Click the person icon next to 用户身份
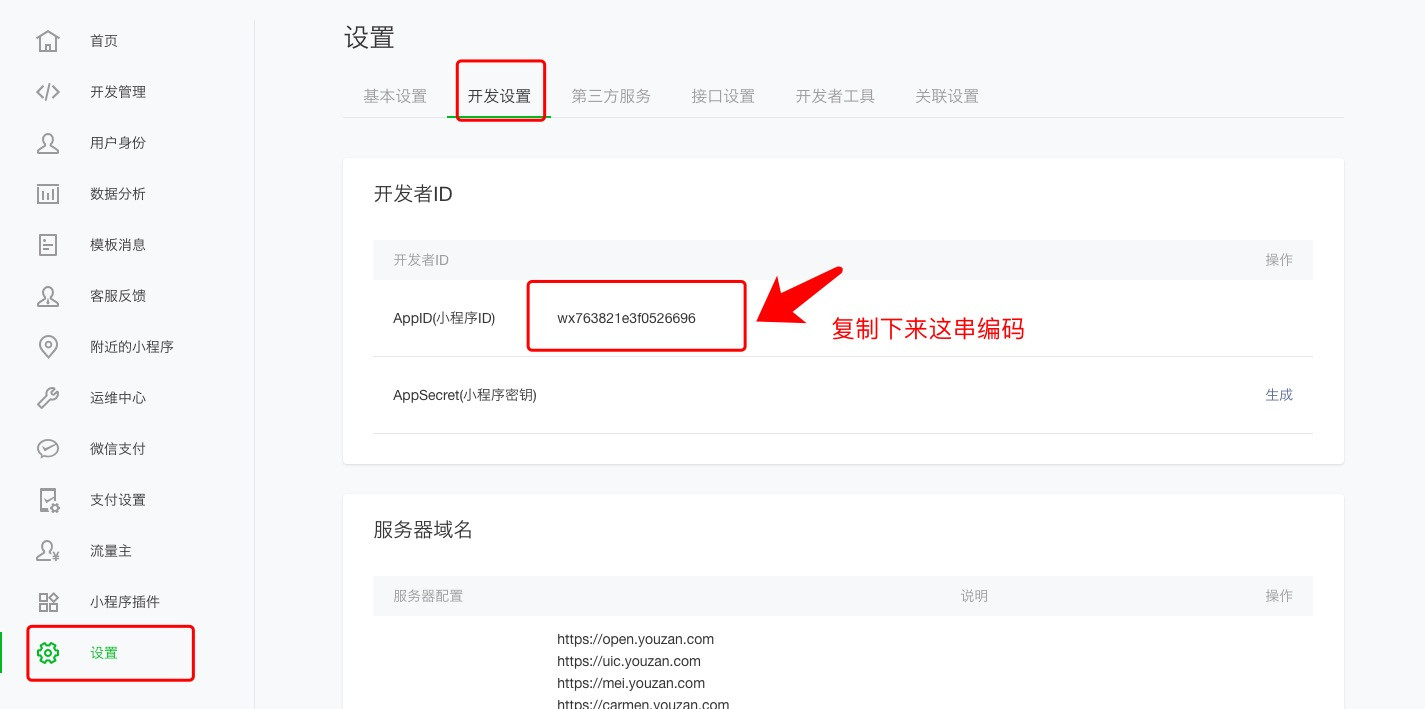The width and height of the screenshot is (1425, 709). 48,143
